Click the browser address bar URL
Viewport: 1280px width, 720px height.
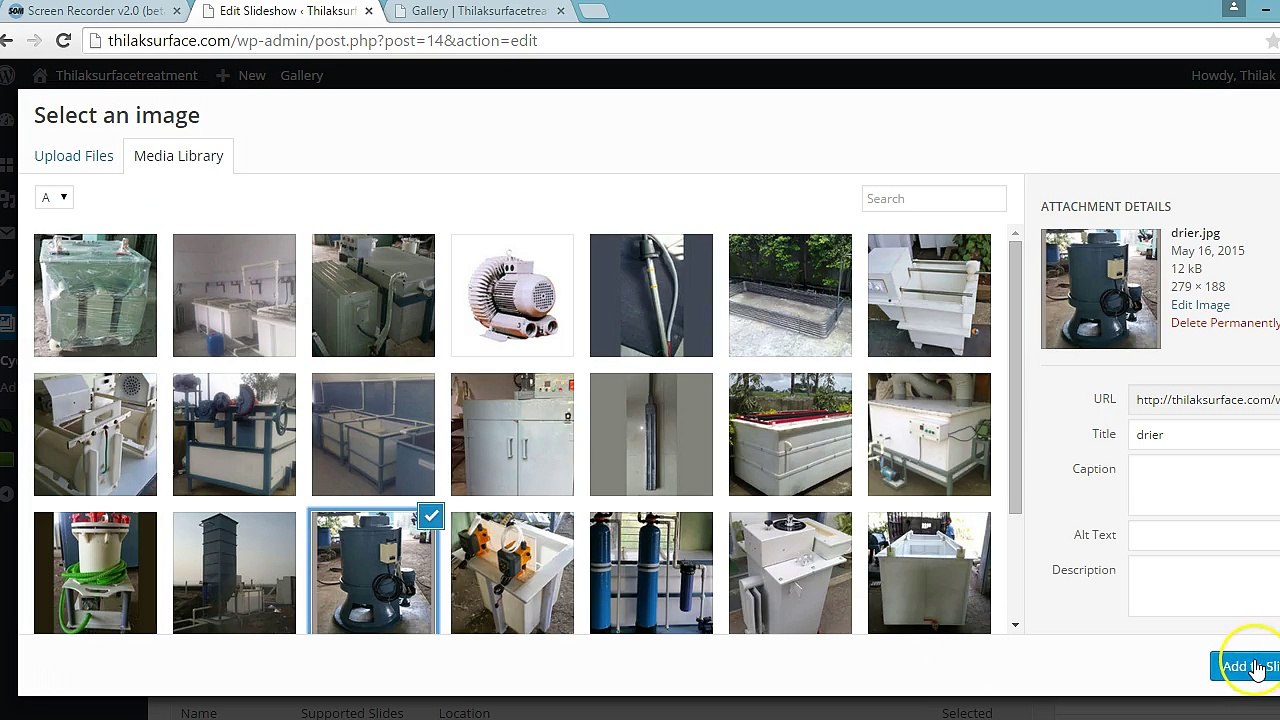click(x=323, y=40)
